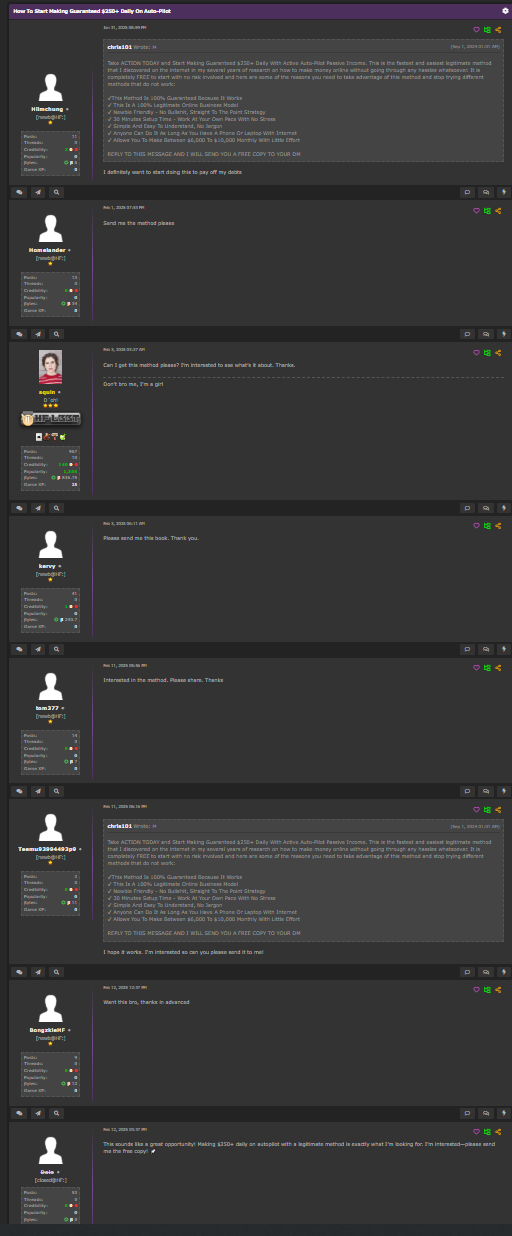
Task: Click the search icon beneath squin's profile
Action: pos(57,506)
